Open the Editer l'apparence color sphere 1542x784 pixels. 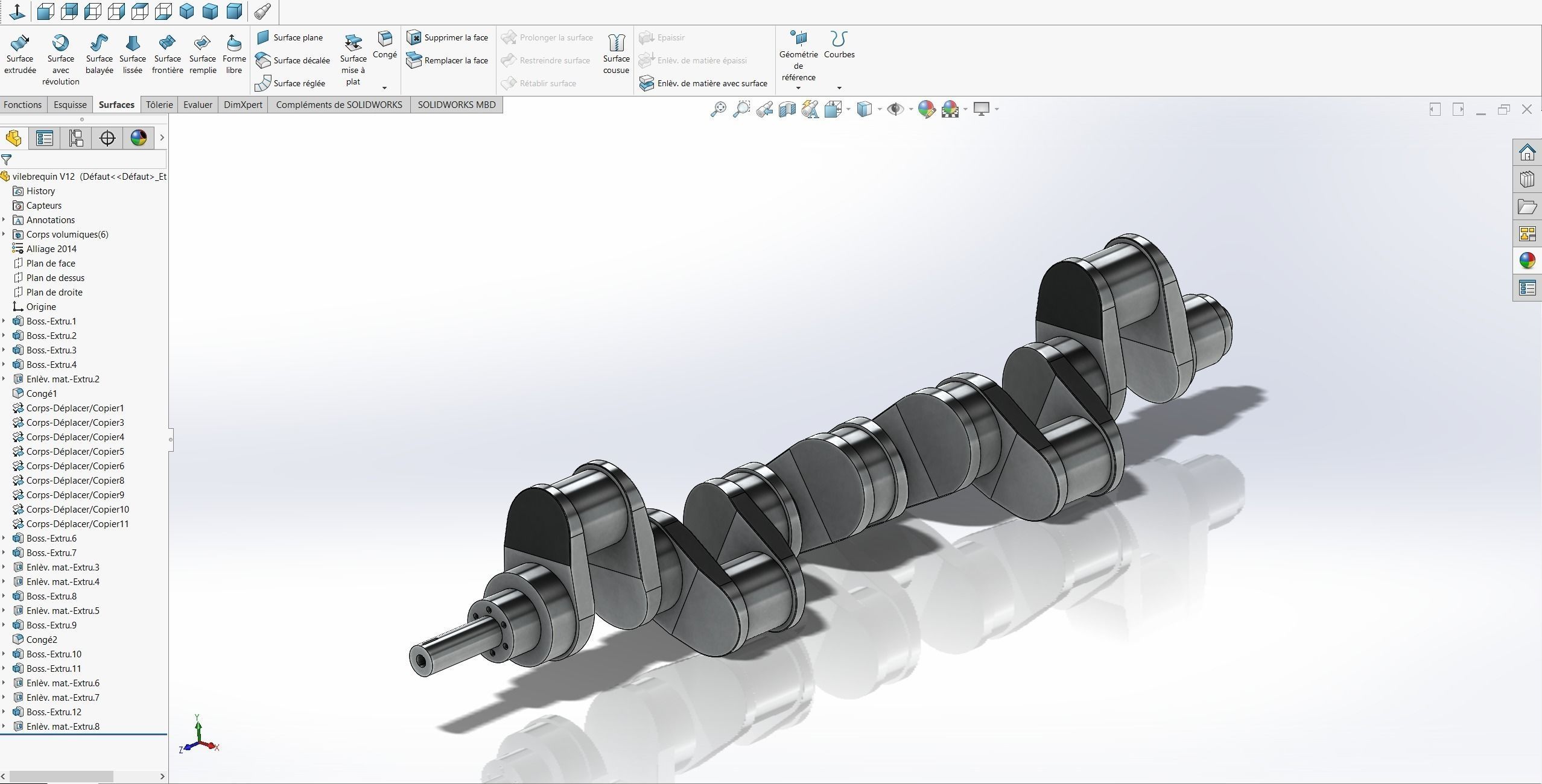pyautogui.click(x=927, y=109)
